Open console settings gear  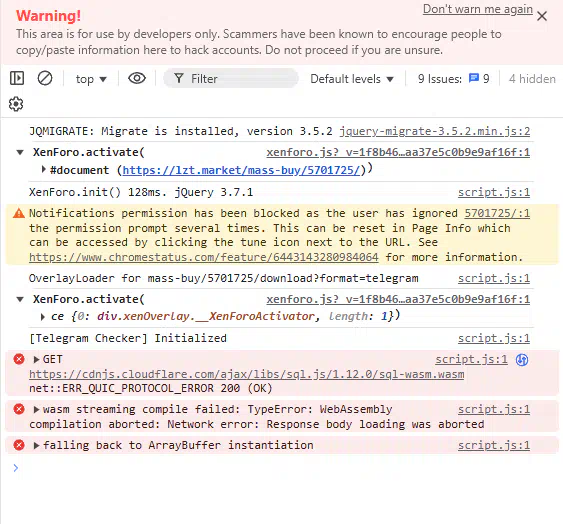(16, 104)
